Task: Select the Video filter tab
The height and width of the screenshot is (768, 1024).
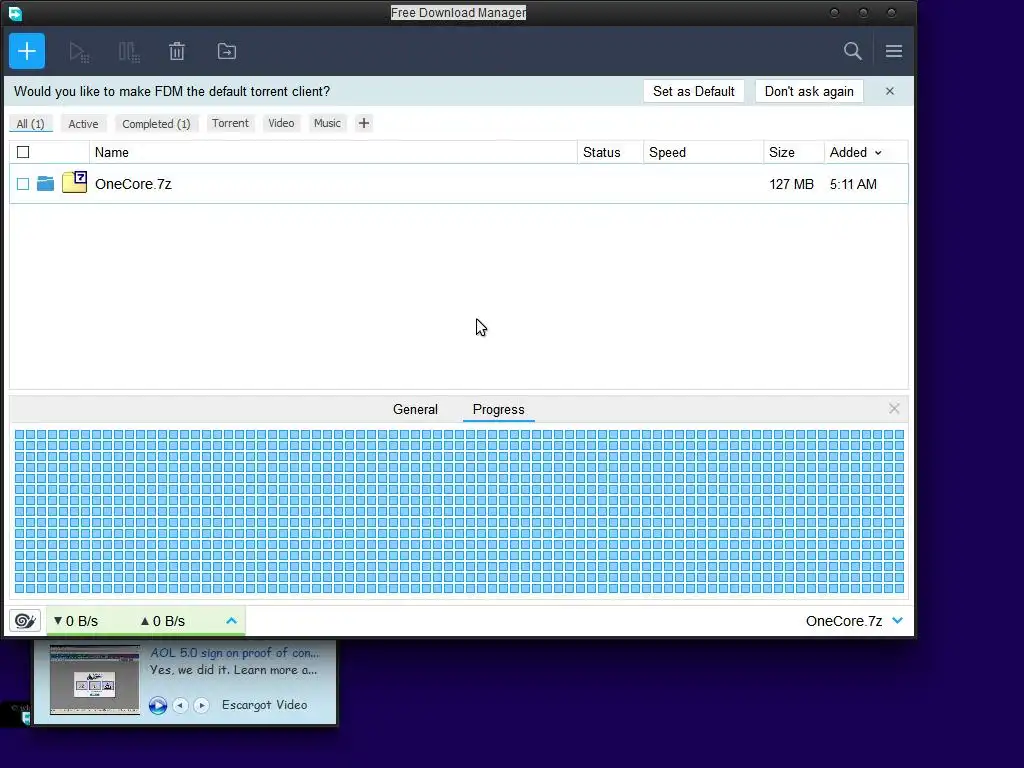Action: click(x=281, y=123)
